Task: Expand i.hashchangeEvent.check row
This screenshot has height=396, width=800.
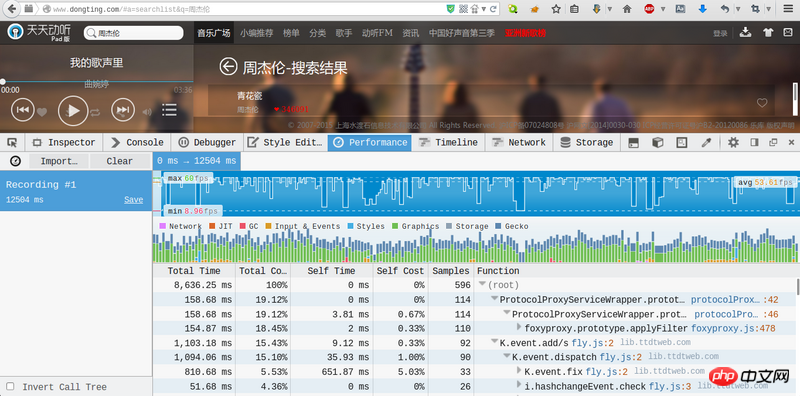Action: pos(519,385)
